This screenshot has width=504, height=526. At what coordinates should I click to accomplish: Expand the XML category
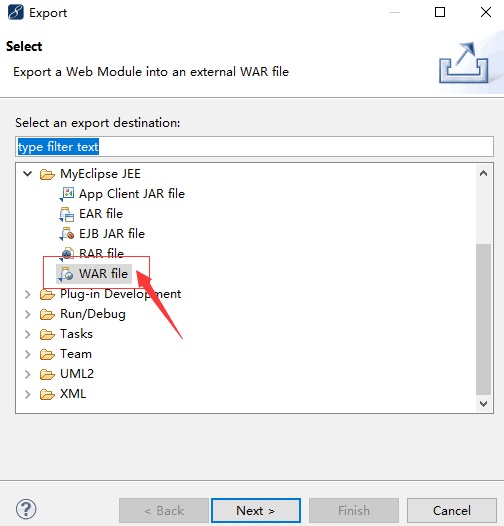click(x=28, y=394)
